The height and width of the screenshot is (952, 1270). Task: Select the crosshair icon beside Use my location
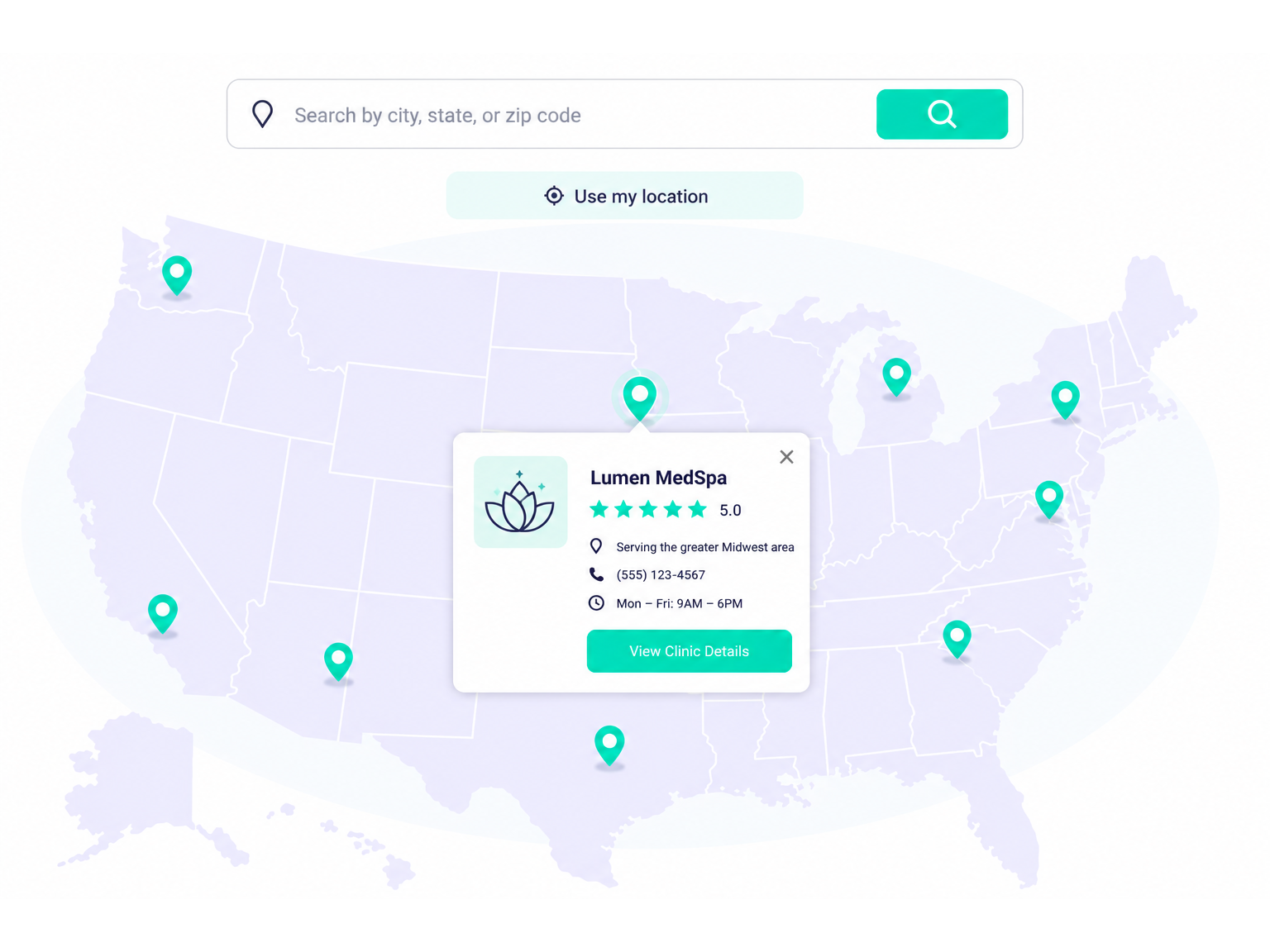click(x=554, y=196)
